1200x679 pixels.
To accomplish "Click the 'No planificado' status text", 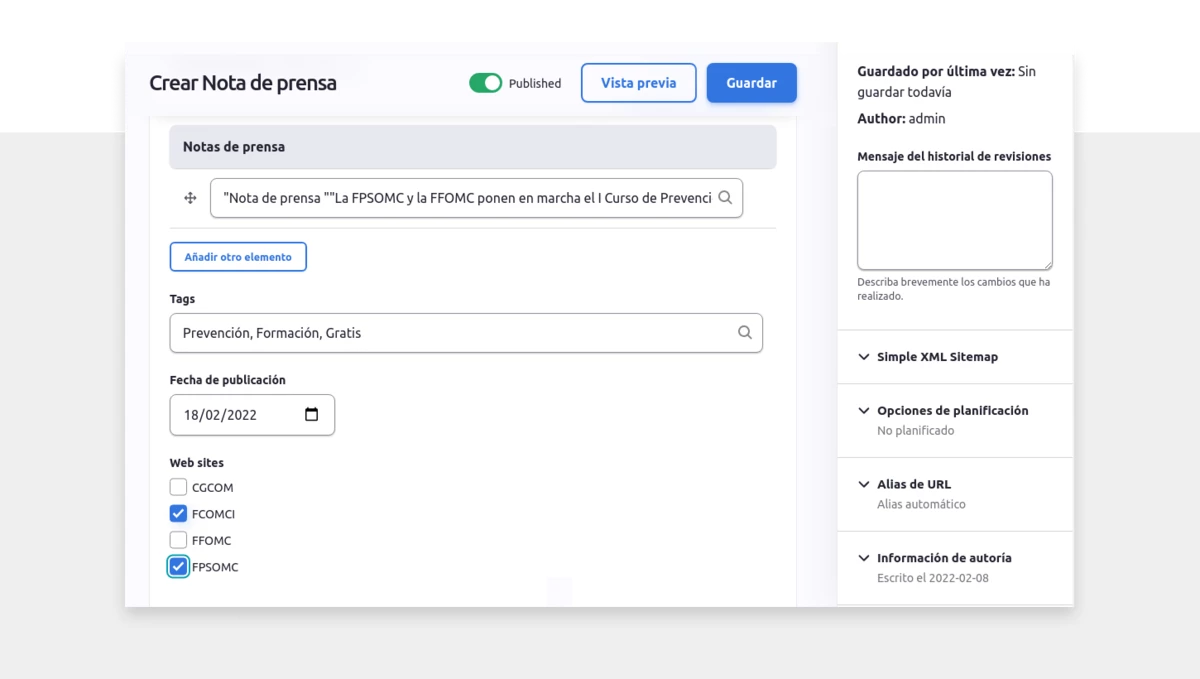I will [916, 431].
